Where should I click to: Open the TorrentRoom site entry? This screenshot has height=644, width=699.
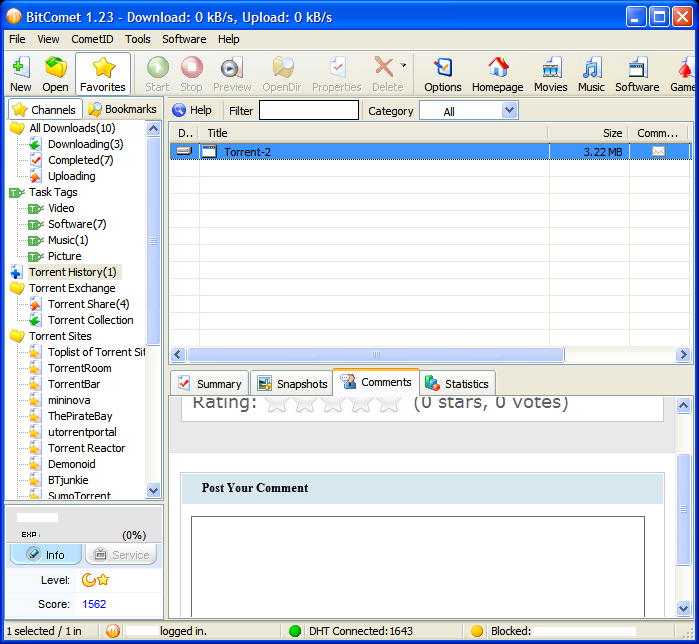pos(80,369)
